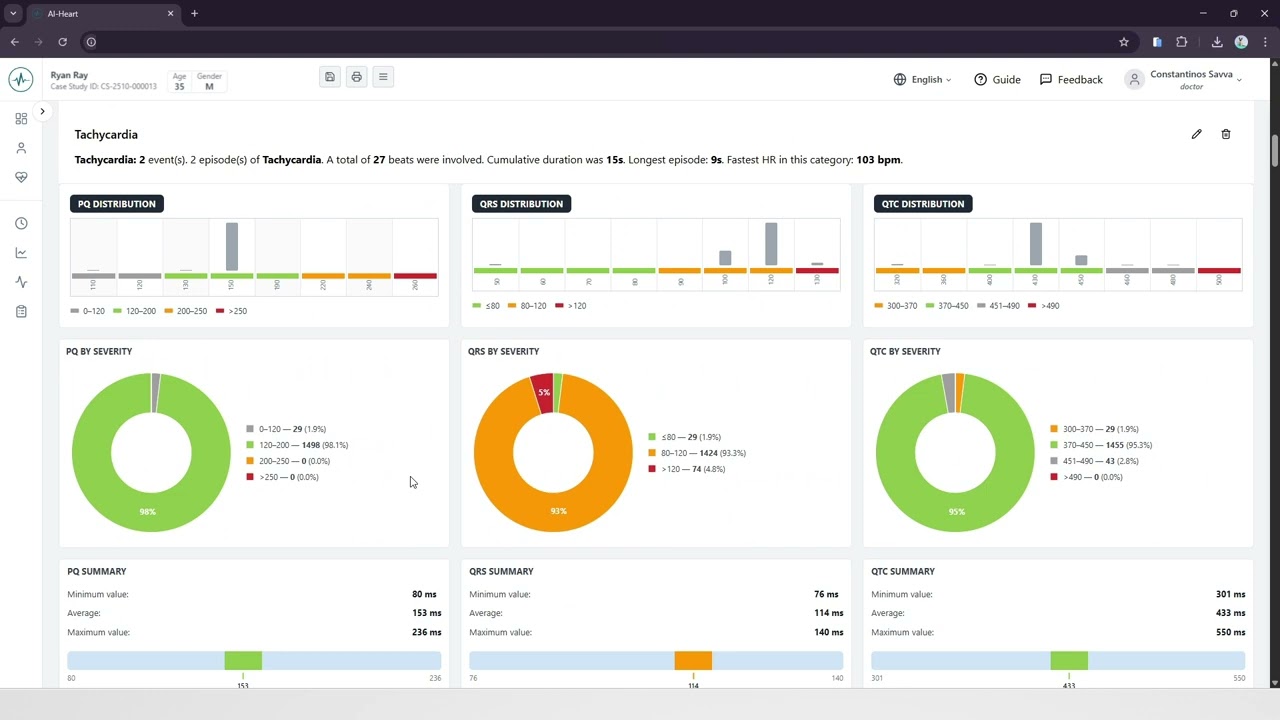This screenshot has height=720, width=1280.
Task: Click the QTC DISTRIBUTION label badge
Action: (x=923, y=204)
